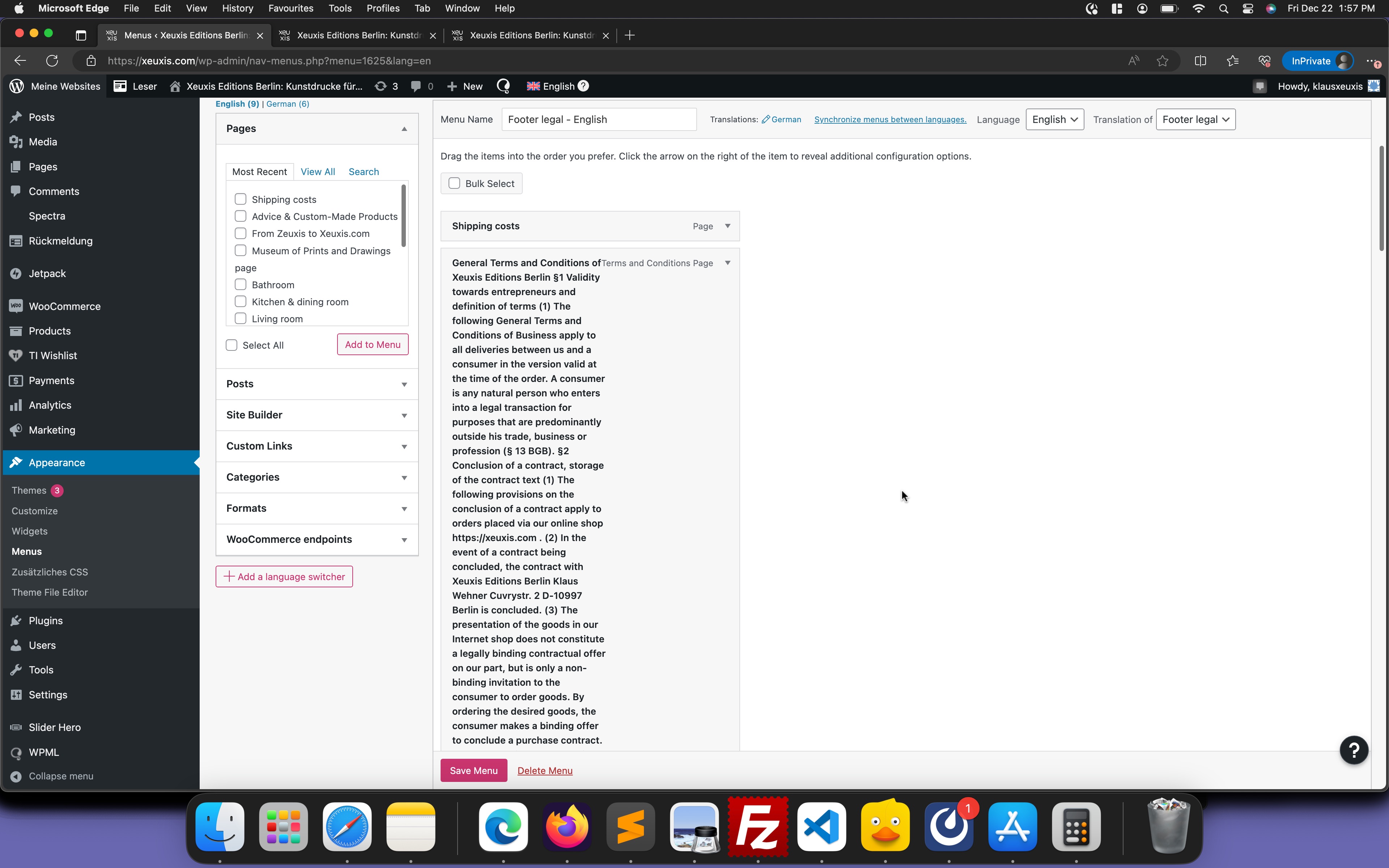Check Kitchen & dining room checkbox
This screenshot has width=1389, height=868.
point(241,301)
